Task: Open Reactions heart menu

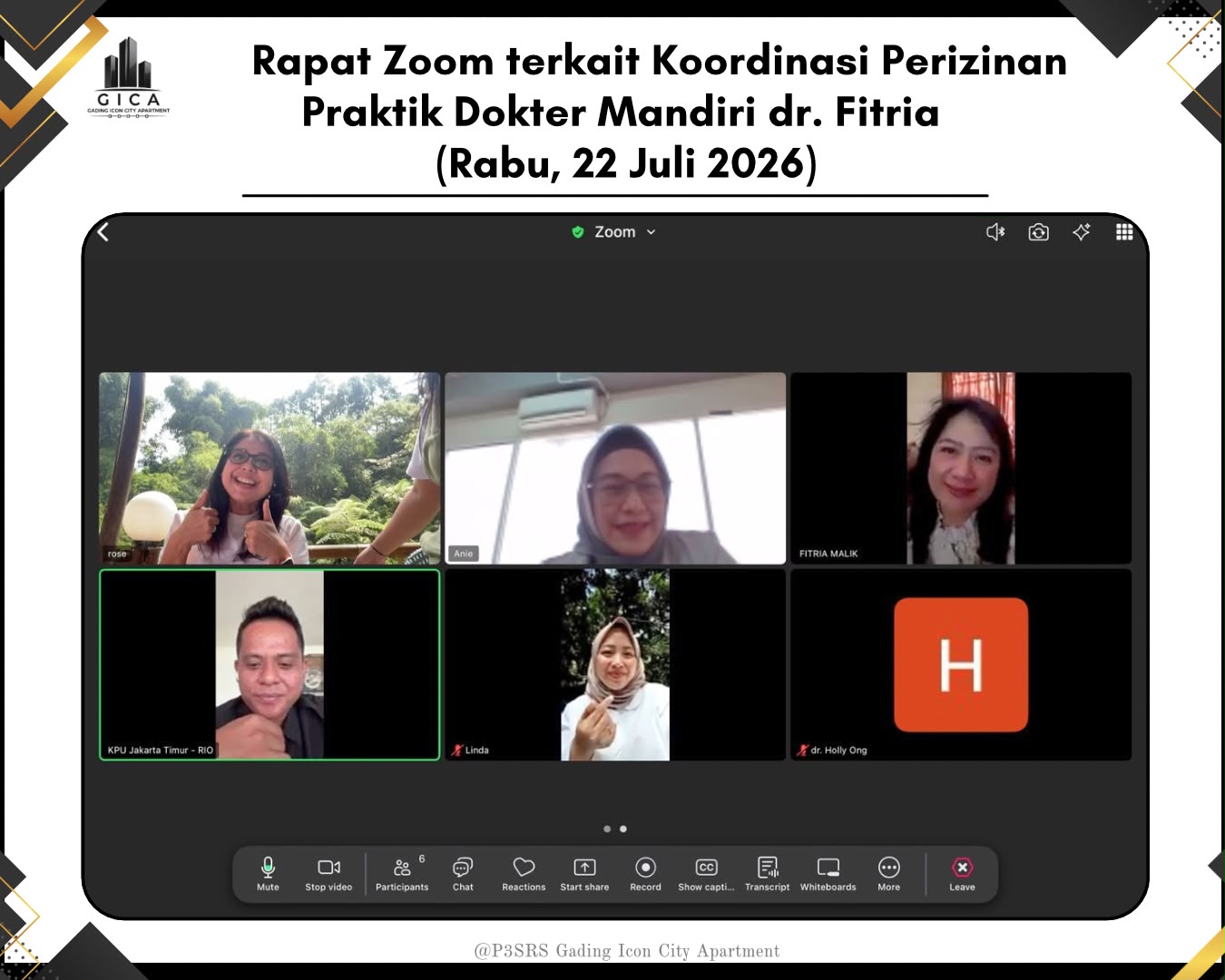Action: pyautogui.click(x=524, y=874)
